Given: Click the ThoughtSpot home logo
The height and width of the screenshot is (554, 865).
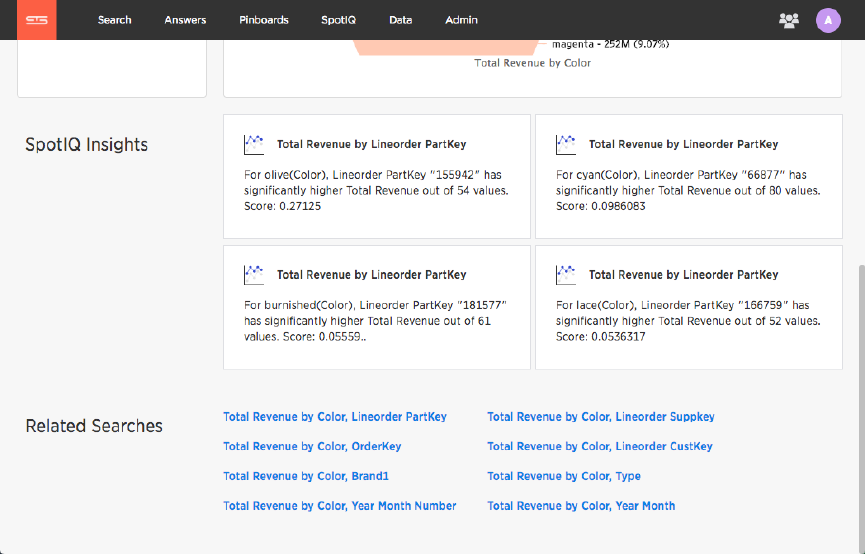Looking at the screenshot, I should click(36, 20).
